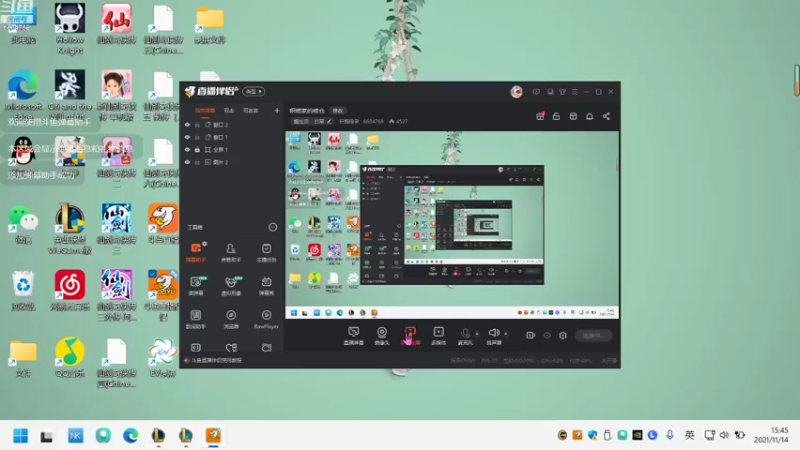The height and width of the screenshot is (450, 800).
Task: Open the 虚拟形象 bear avatar tool
Action: 231,286
